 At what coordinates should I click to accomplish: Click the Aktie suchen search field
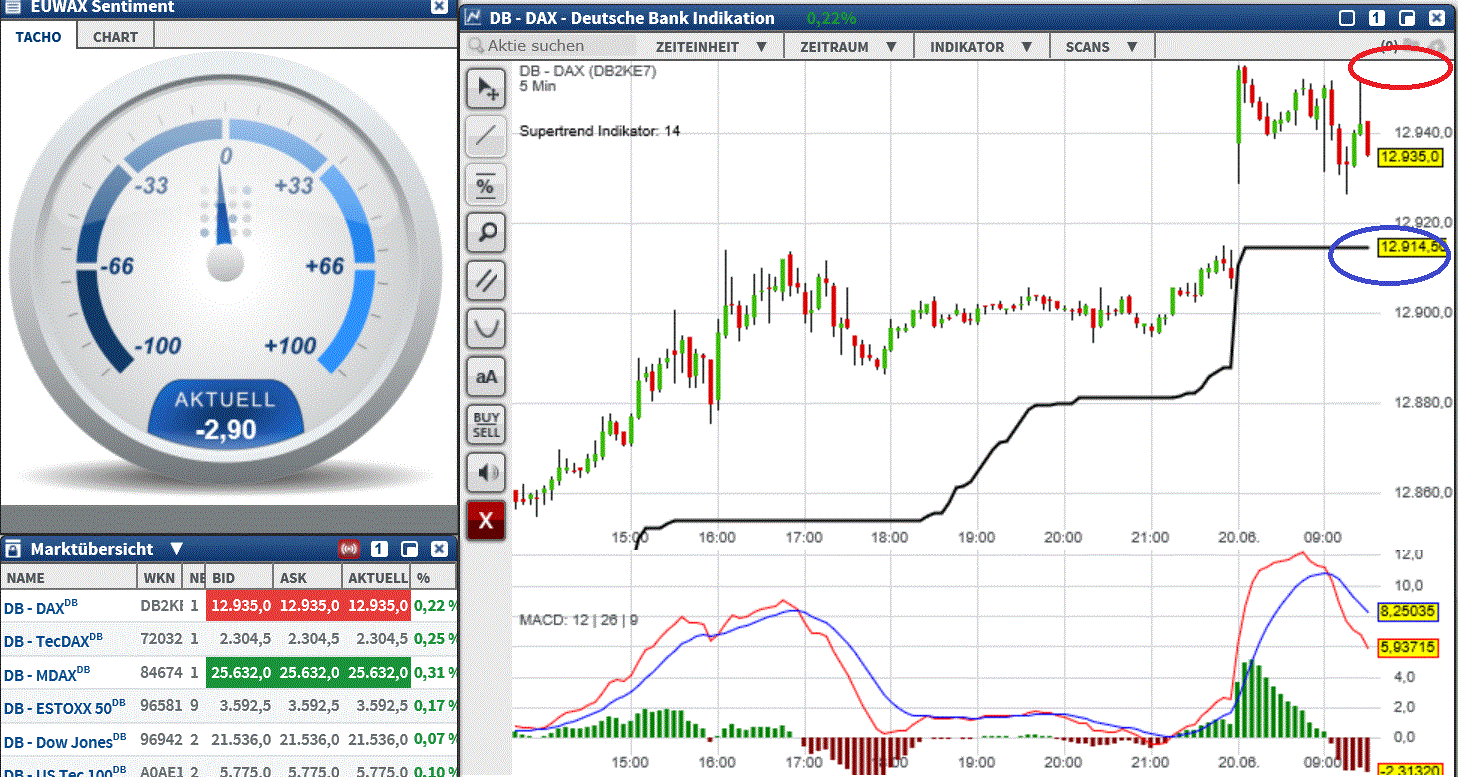[x=545, y=45]
